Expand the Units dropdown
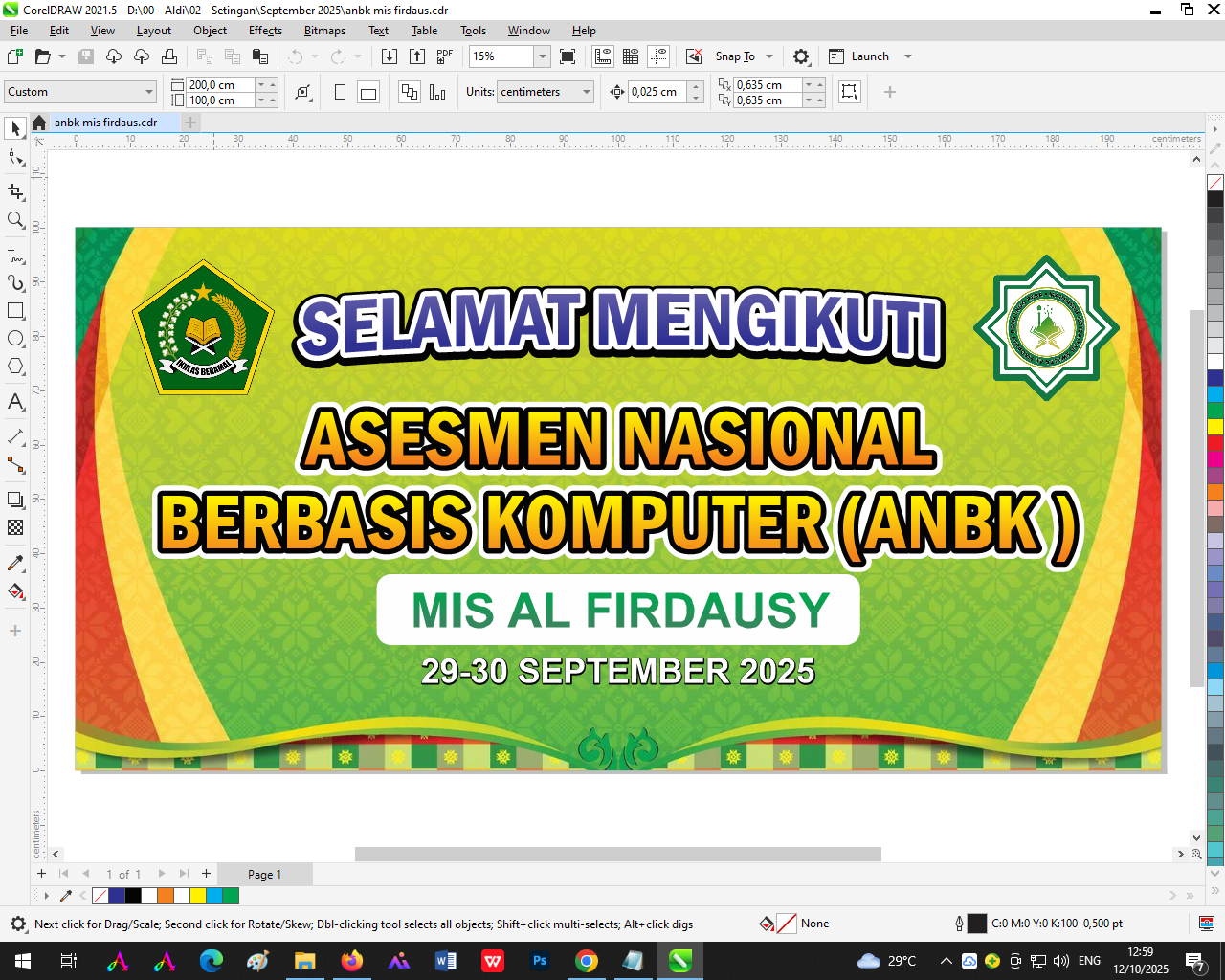This screenshot has width=1225, height=980. click(x=586, y=92)
